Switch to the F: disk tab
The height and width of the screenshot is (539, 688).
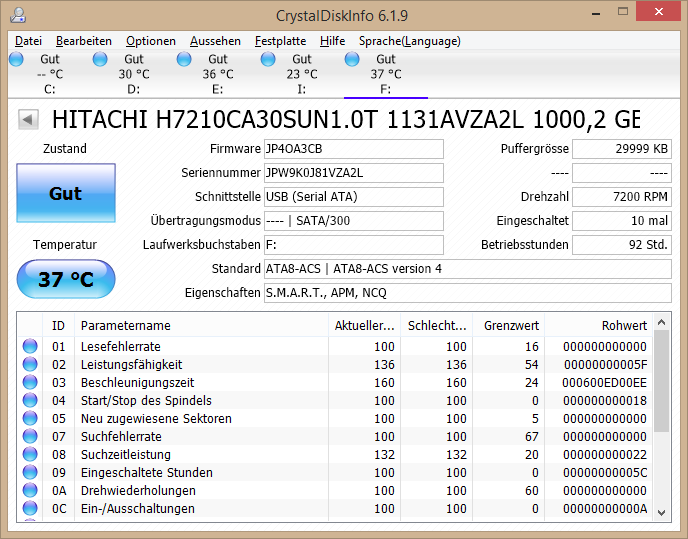pyautogui.click(x=386, y=74)
